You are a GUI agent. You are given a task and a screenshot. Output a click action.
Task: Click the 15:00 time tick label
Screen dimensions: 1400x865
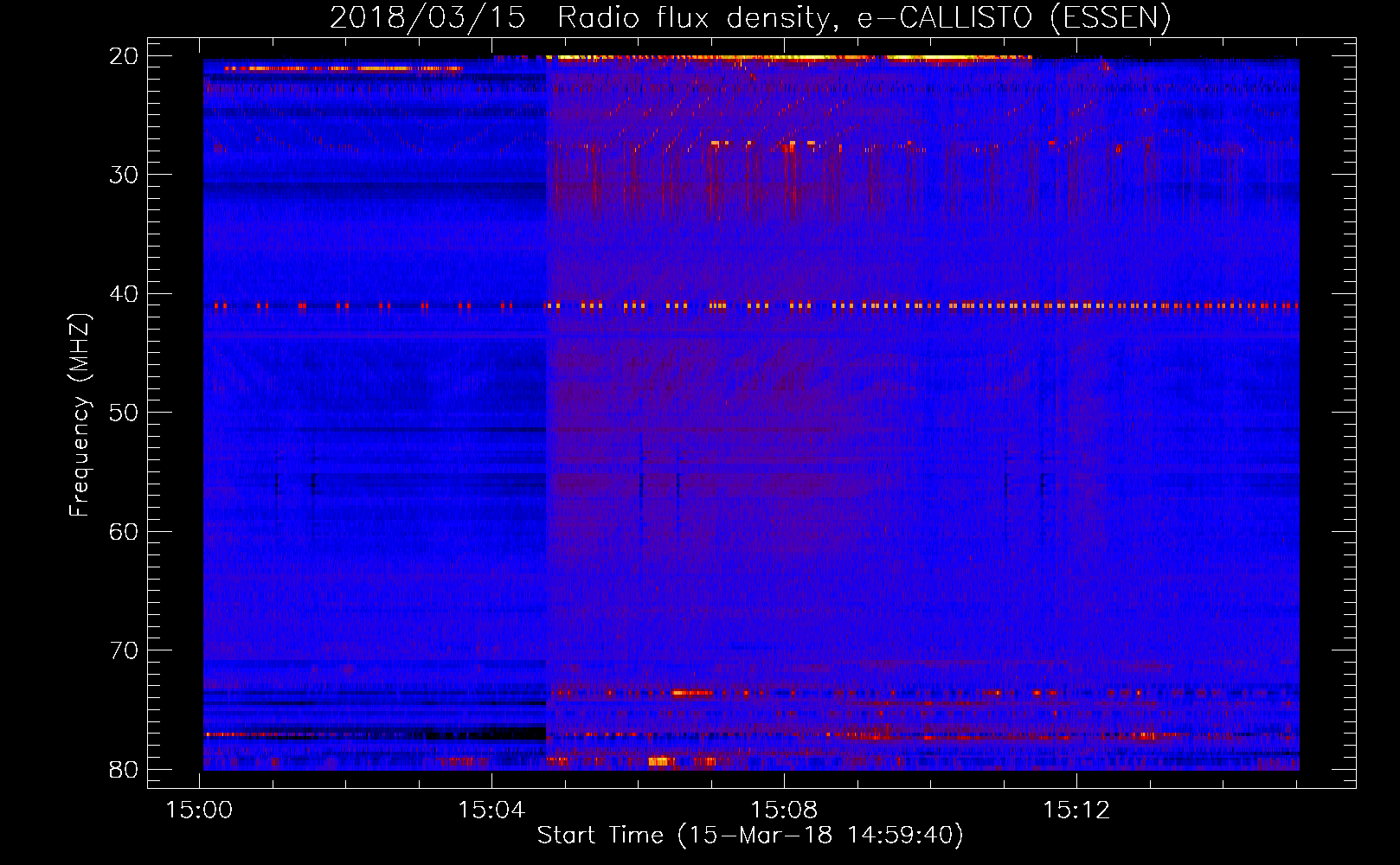(200, 811)
